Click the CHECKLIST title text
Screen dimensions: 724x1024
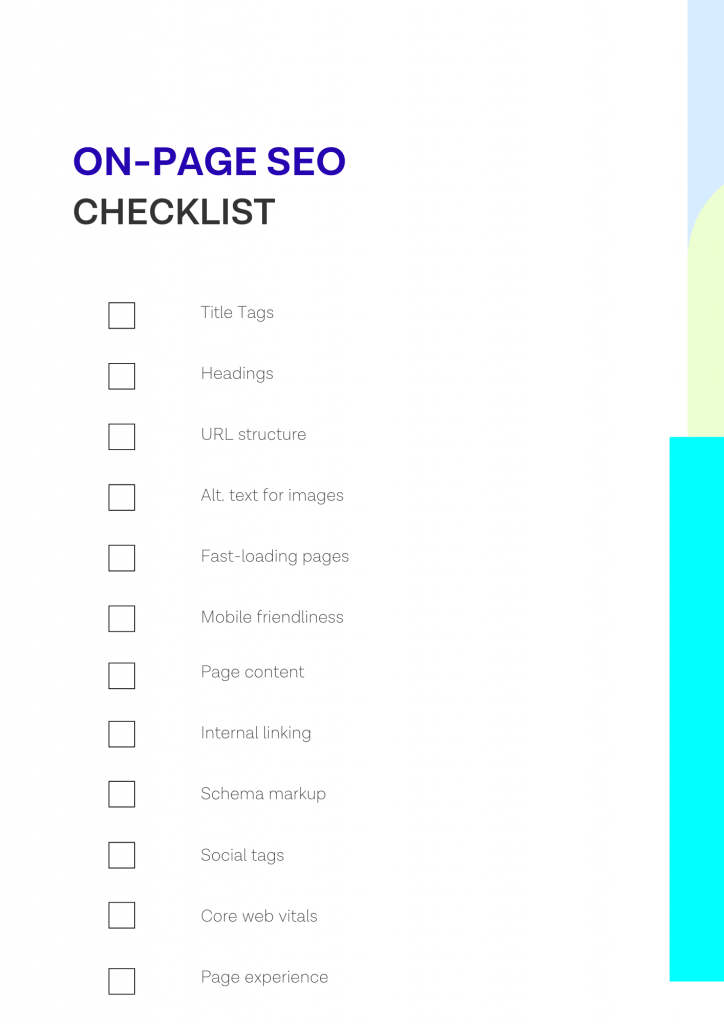(174, 212)
